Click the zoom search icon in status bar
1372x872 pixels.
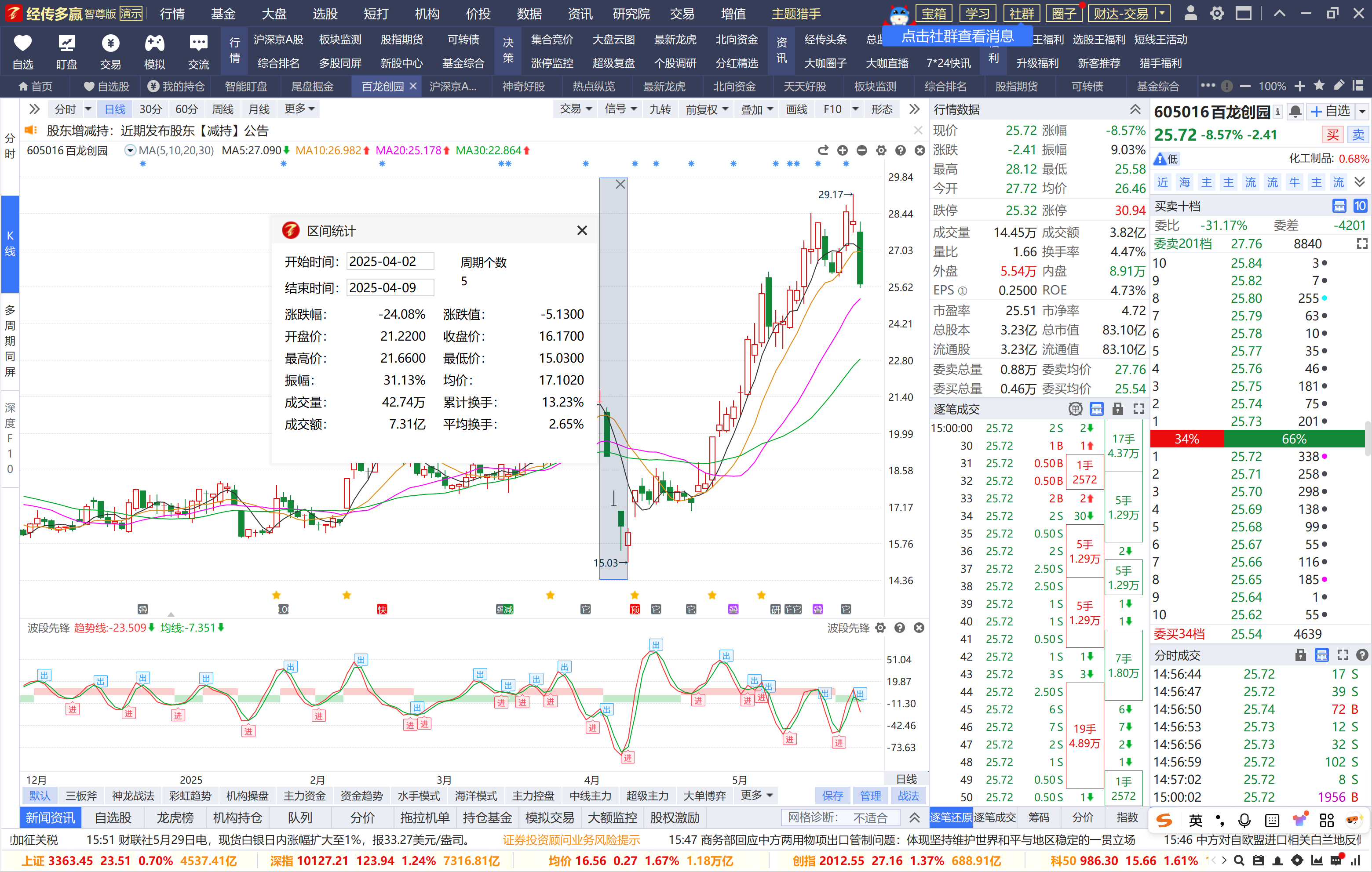(x=1239, y=861)
